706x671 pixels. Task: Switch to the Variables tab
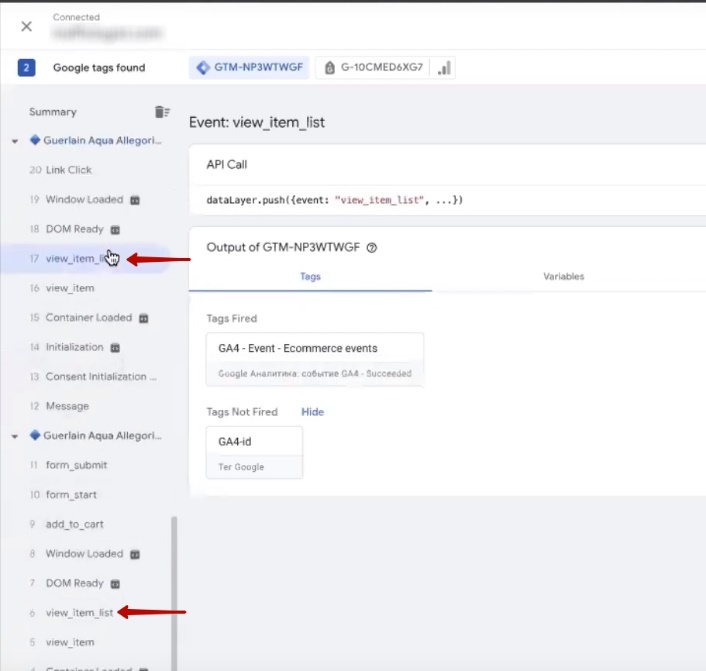(x=563, y=276)
